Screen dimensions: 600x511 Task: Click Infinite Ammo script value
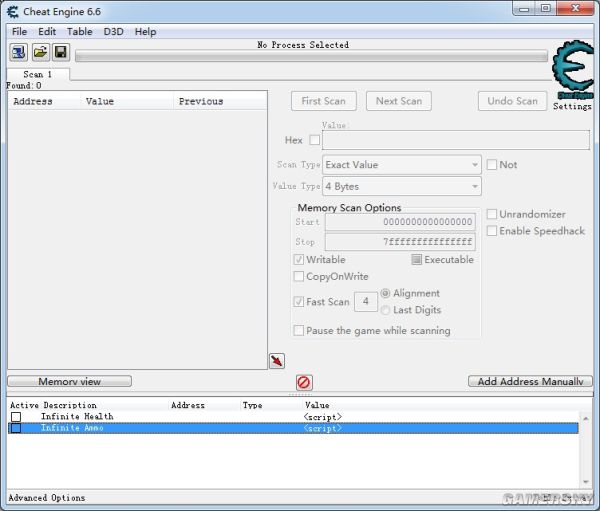point(323,428)
